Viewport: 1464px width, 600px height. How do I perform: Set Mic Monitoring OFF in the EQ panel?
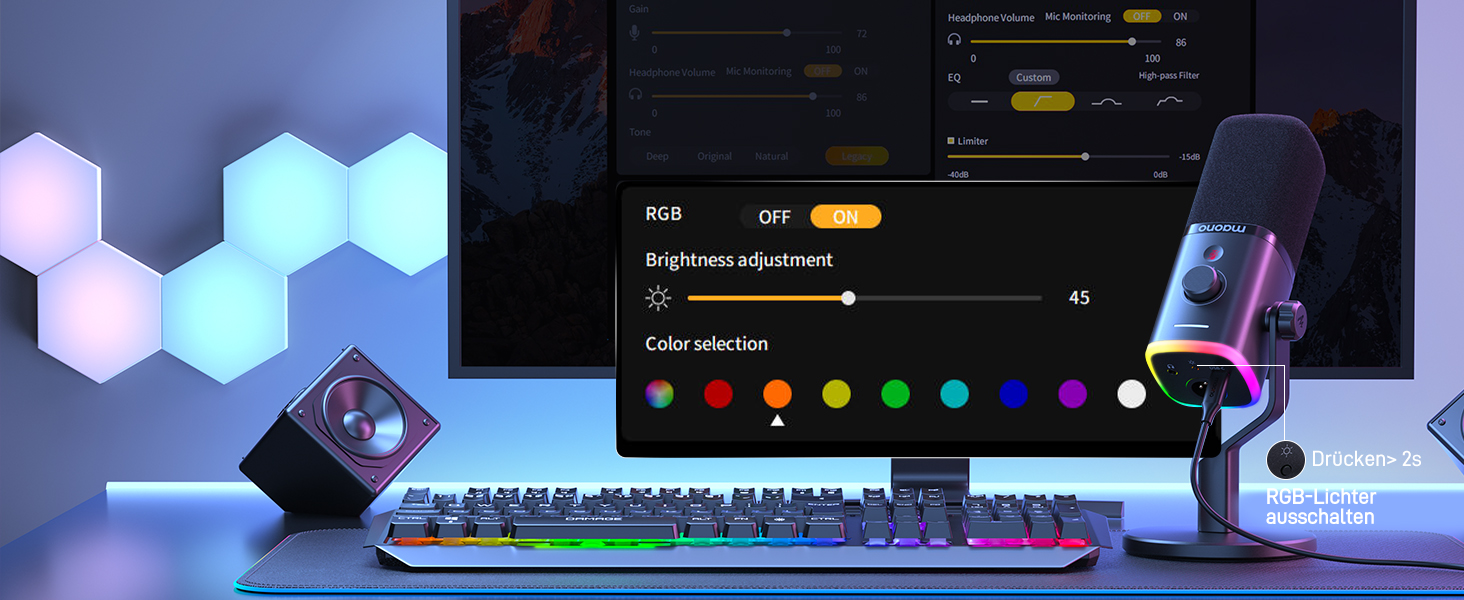tap(1141, 17)
